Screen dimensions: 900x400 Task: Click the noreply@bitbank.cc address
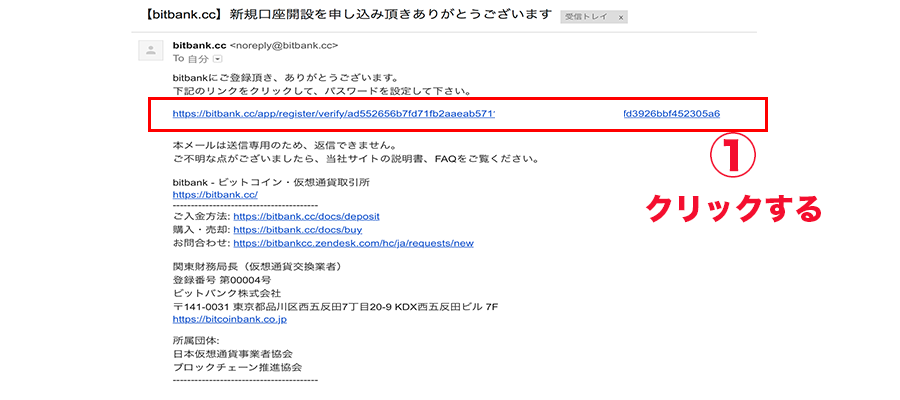284,45
